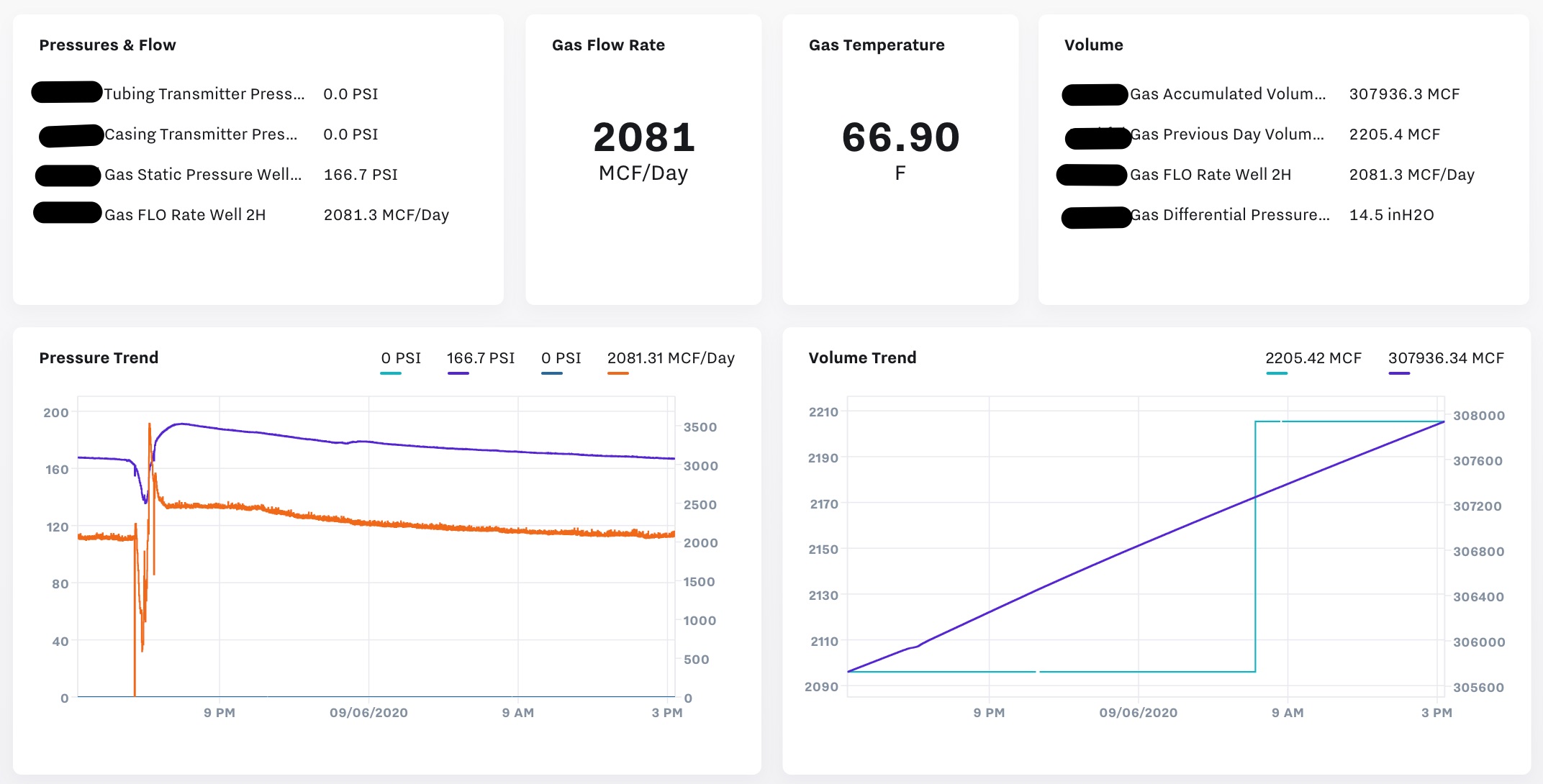Select the Gas Static Pressure Well... label
The height and width of the screenshot is (784, 1543).
pyautogui.click(x=203, y=174)
